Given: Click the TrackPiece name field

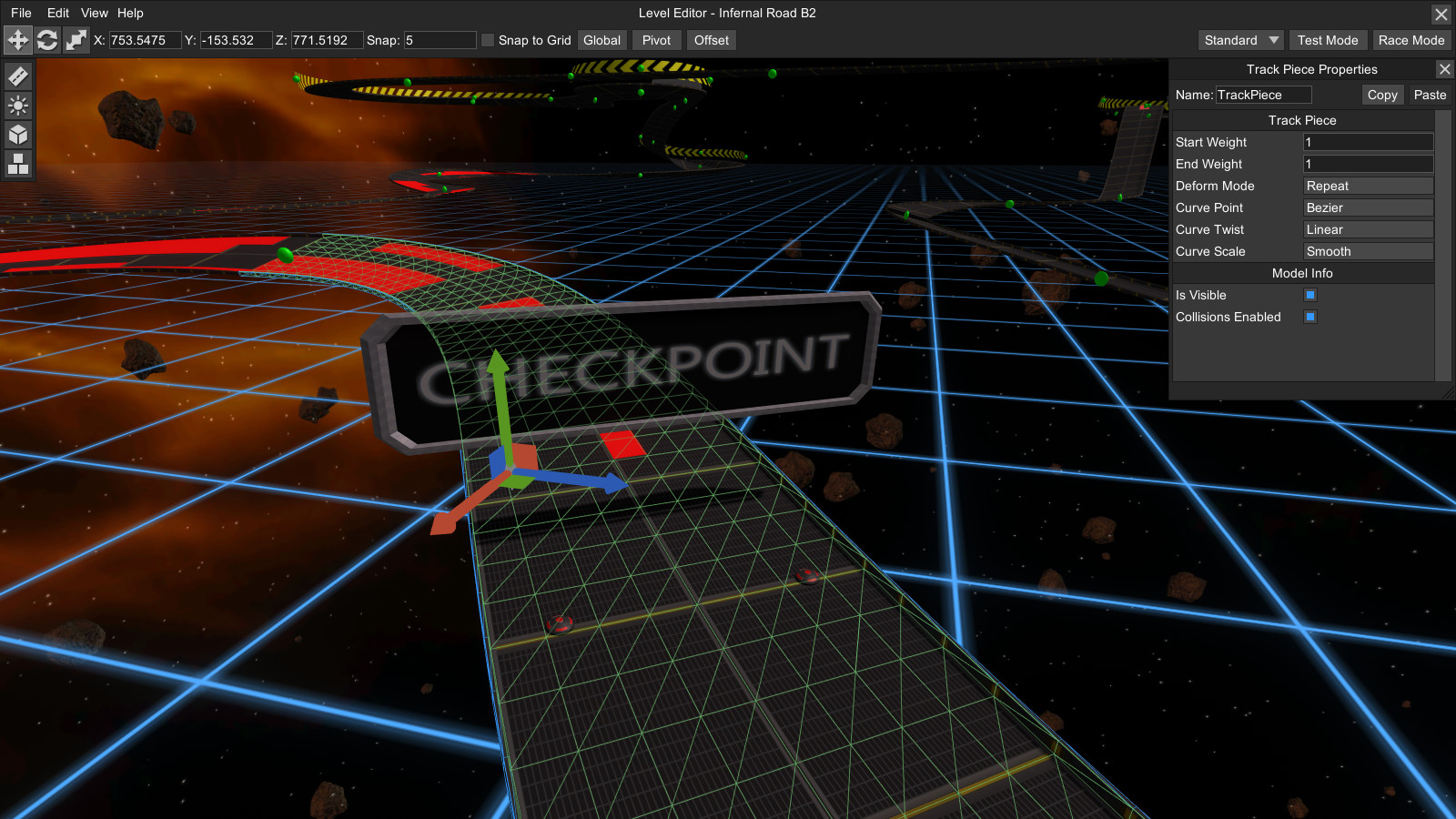Looking at the screenshot, I should pyautogui.click(x=1265, y=95).
